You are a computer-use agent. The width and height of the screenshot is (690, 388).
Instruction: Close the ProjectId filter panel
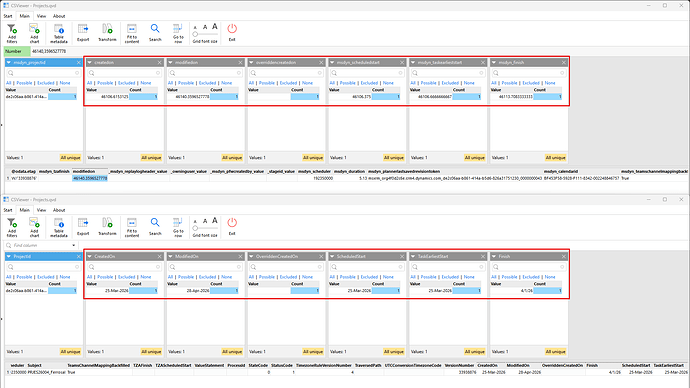[78, 256]
